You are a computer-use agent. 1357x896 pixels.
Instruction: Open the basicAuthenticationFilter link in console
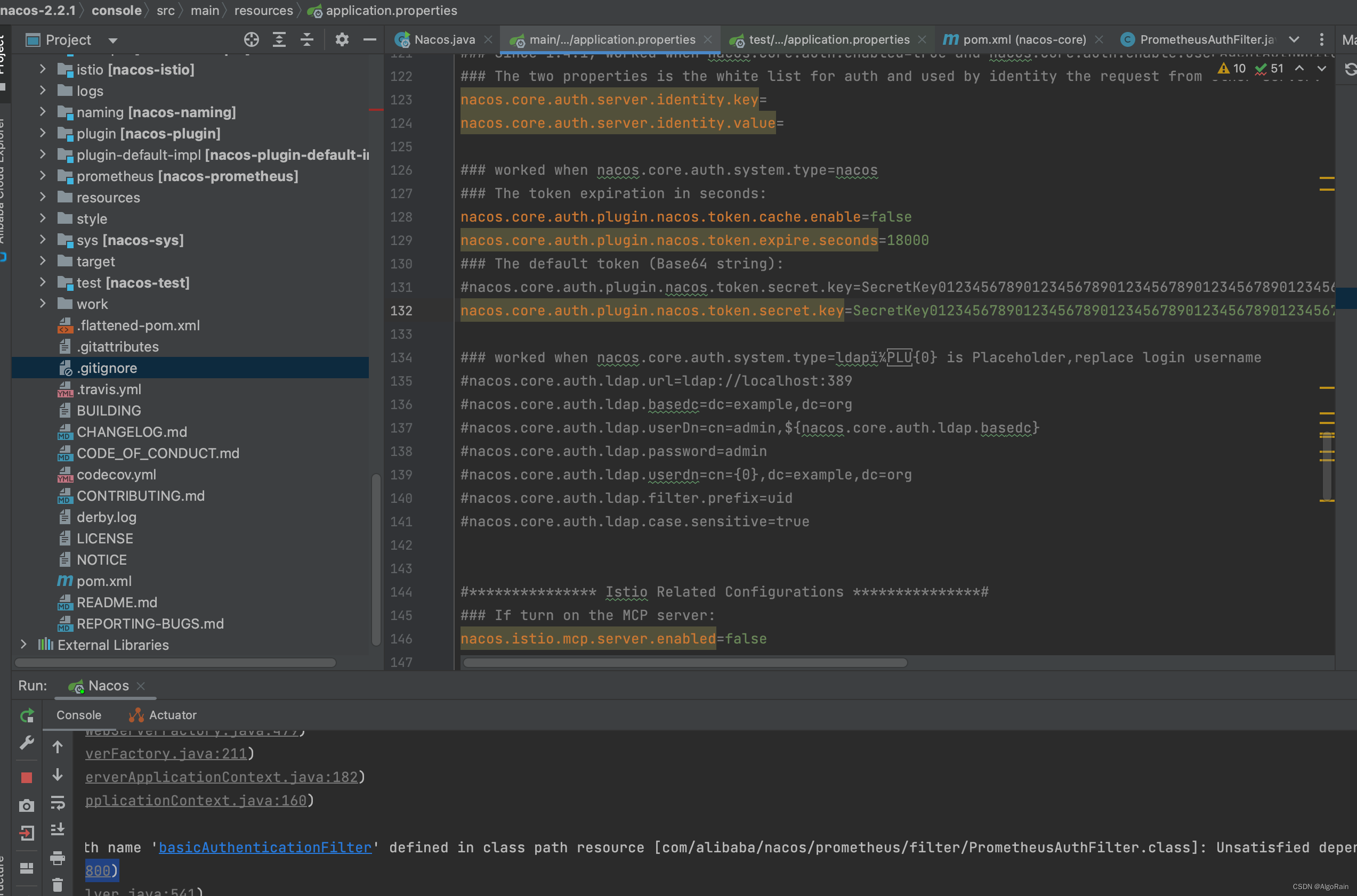(x=265, y=847)
